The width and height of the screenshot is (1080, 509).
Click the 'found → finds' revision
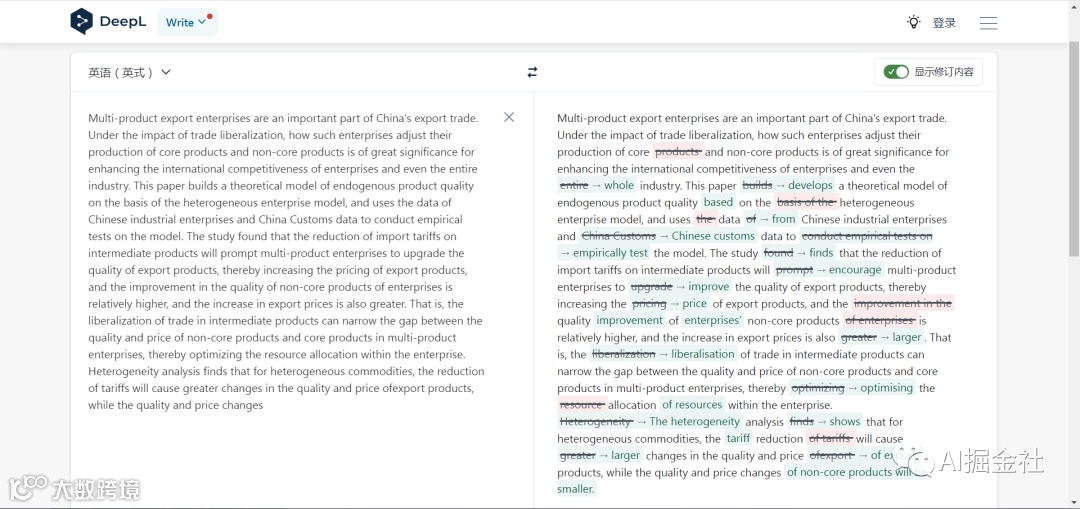(x=798, y=253)
